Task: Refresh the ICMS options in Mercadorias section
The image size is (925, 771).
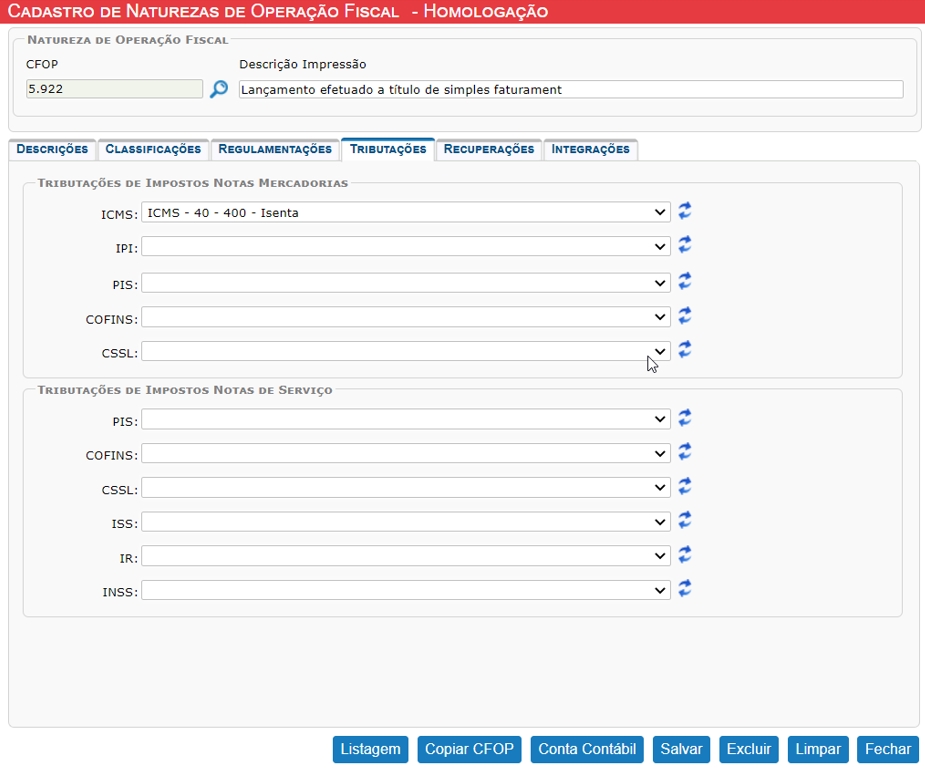Action: coord(684,211)
